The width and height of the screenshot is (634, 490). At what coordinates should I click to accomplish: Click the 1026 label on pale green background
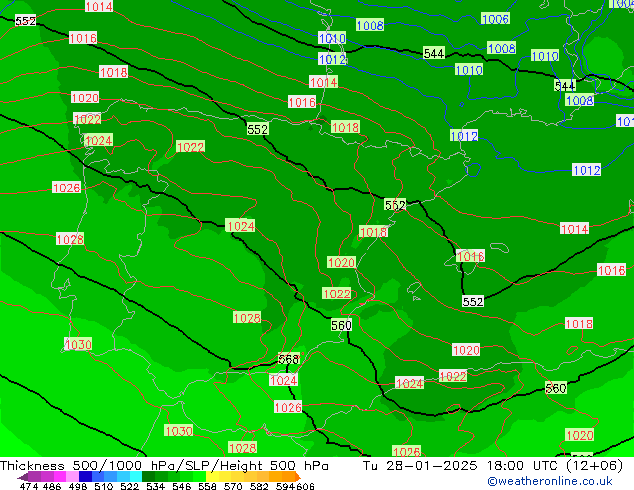(406, 451)
